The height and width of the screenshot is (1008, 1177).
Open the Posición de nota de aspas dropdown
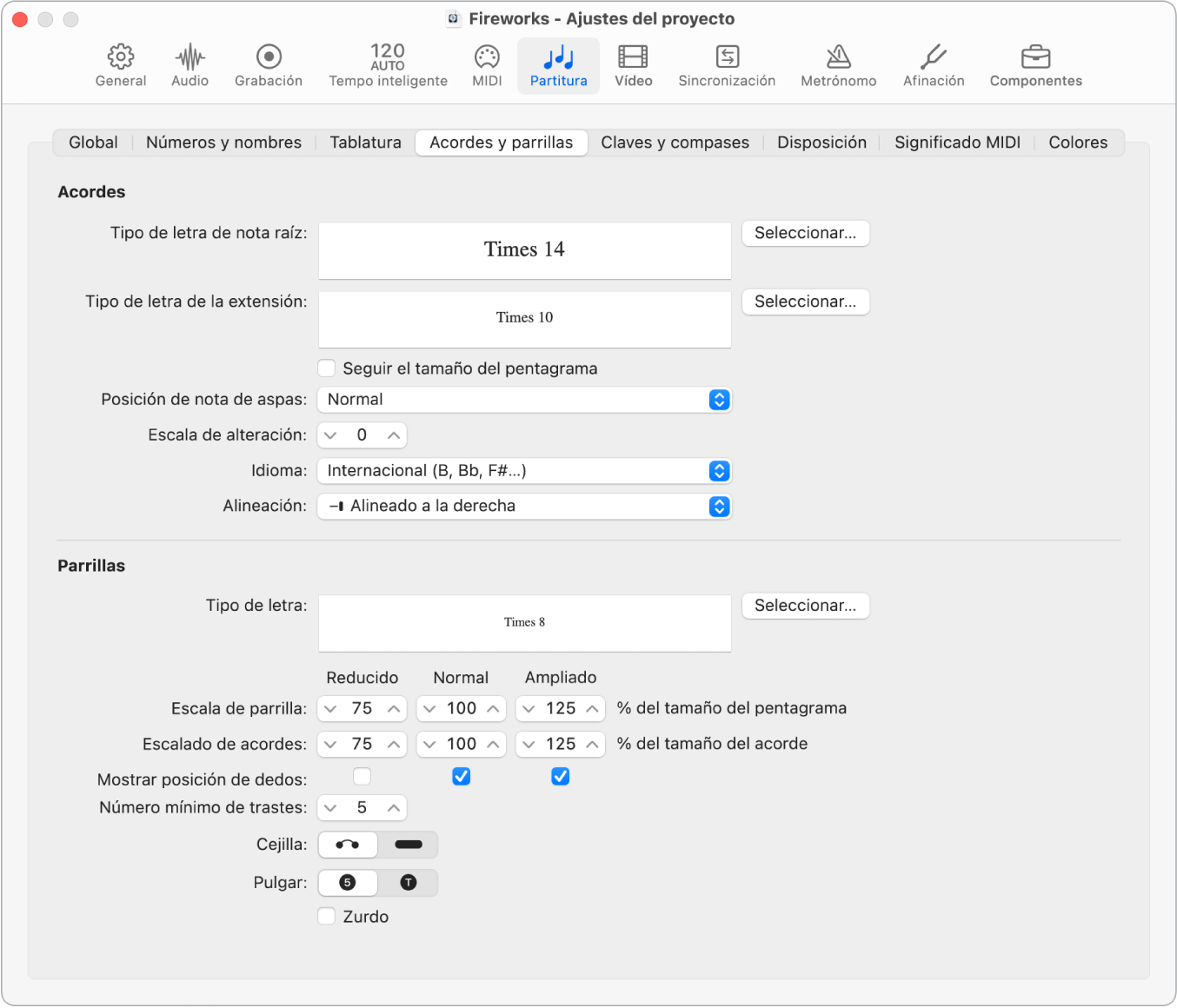click(x=524, y=400)
